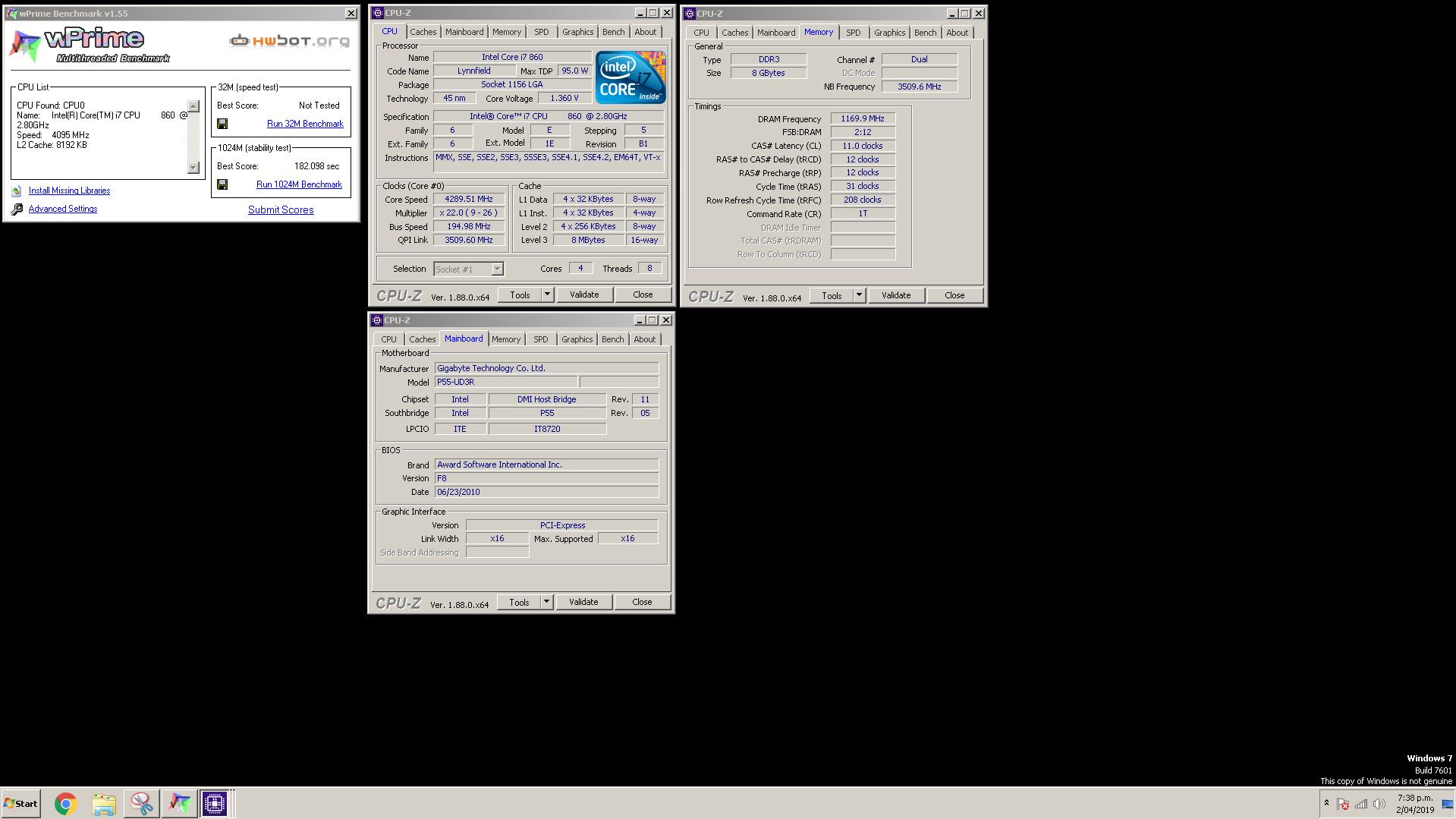Switch to CPU tab in Memory window

(701, 33)
